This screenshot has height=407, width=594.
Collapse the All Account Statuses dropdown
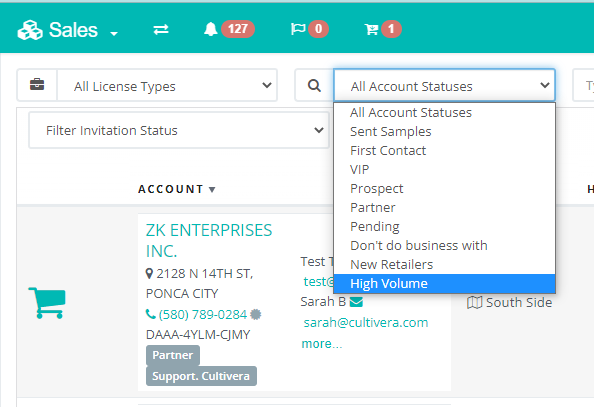(444, 86)
